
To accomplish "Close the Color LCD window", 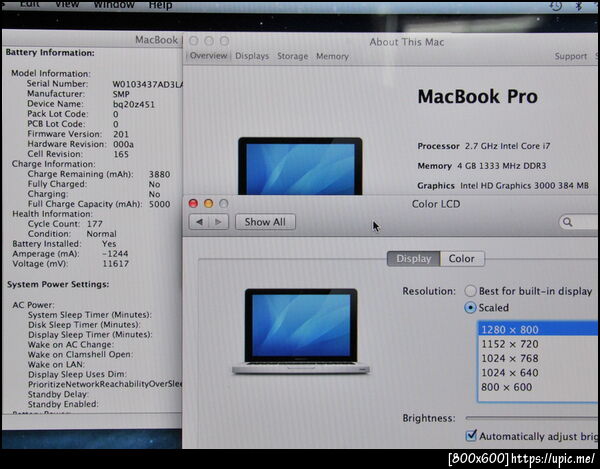I will (x=193, y=204).
